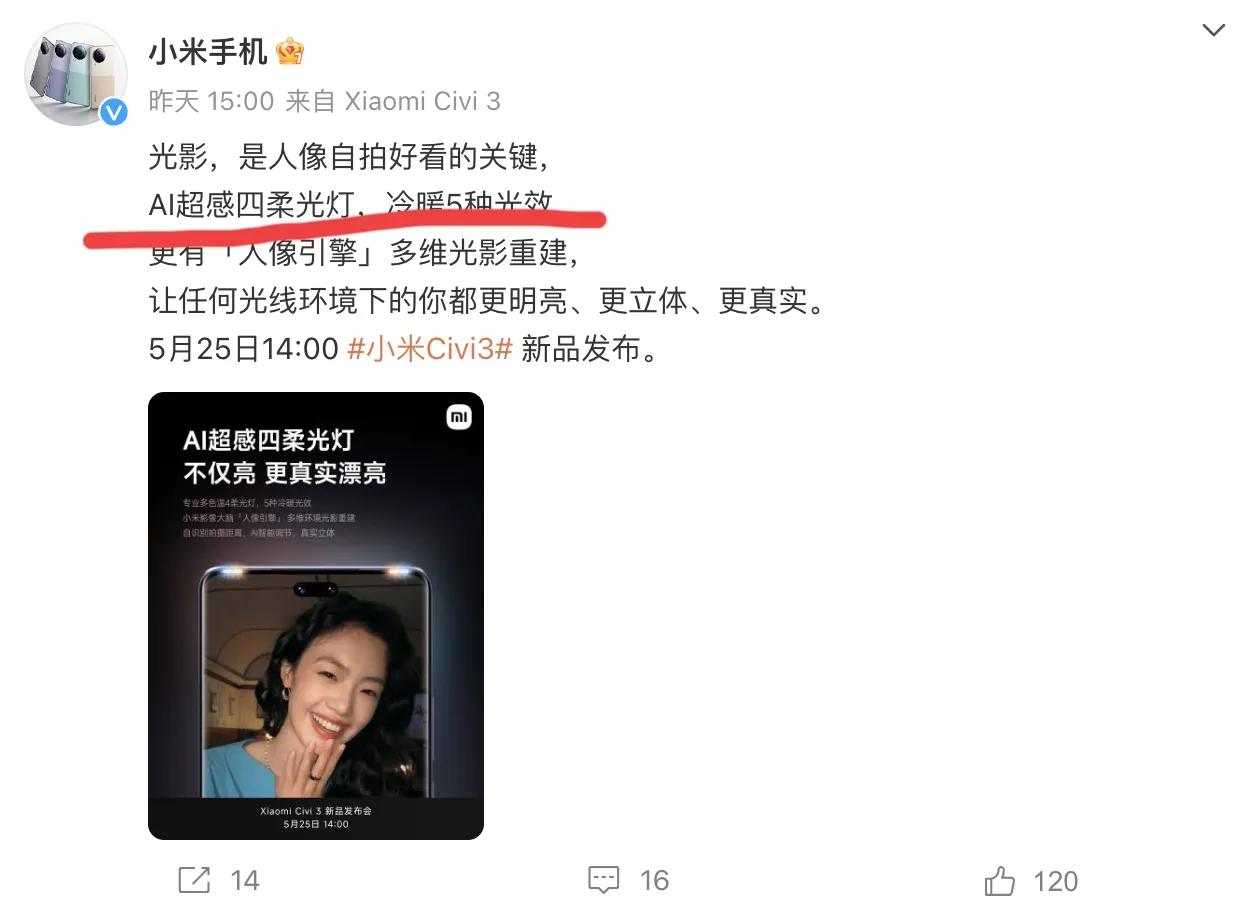Click the blue verified badge on avatar
Image resolution: width=1258 pixels, height=920 pixels.
(x=114, y=113)
